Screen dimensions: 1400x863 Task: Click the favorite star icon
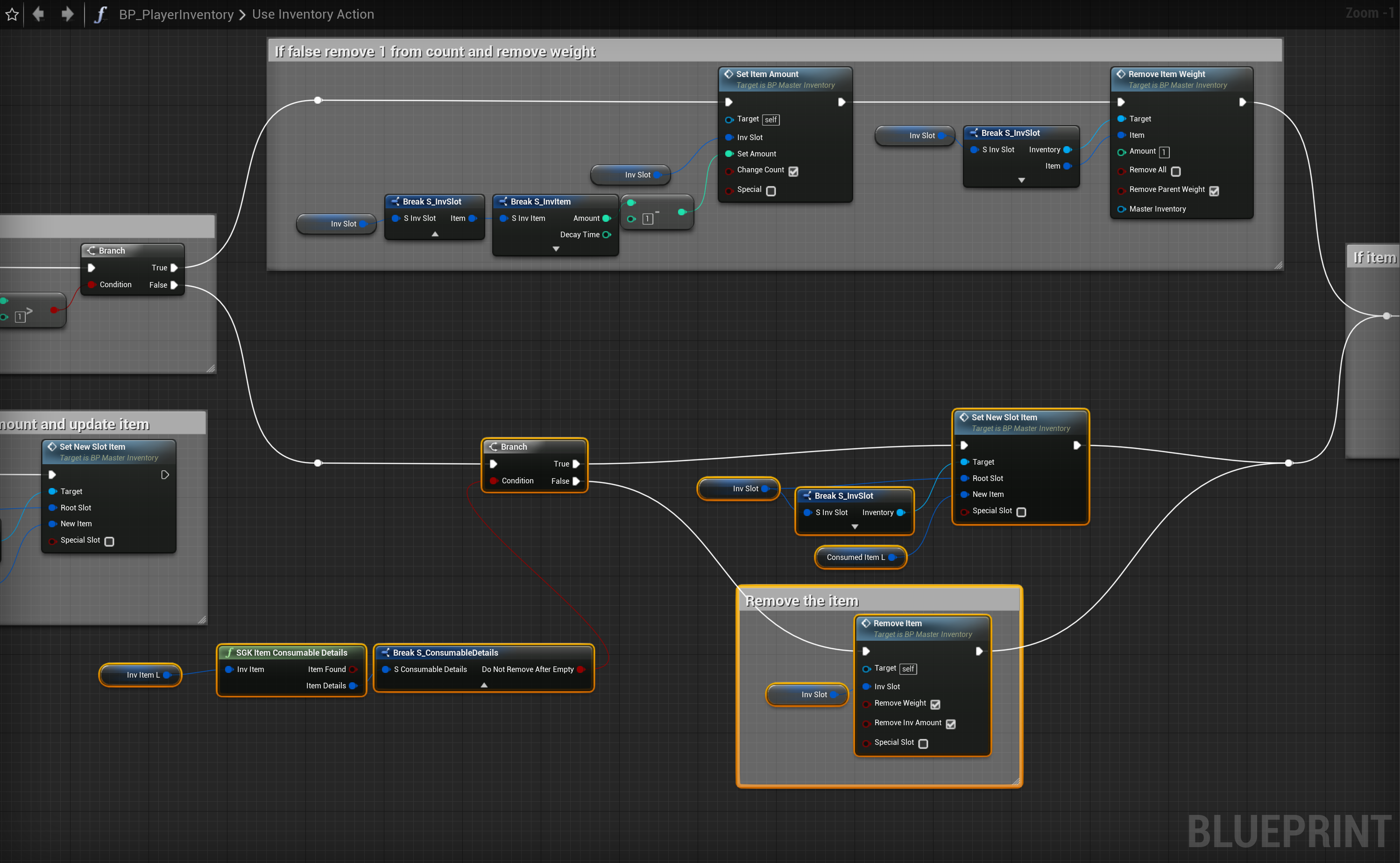tap(12, 14)
